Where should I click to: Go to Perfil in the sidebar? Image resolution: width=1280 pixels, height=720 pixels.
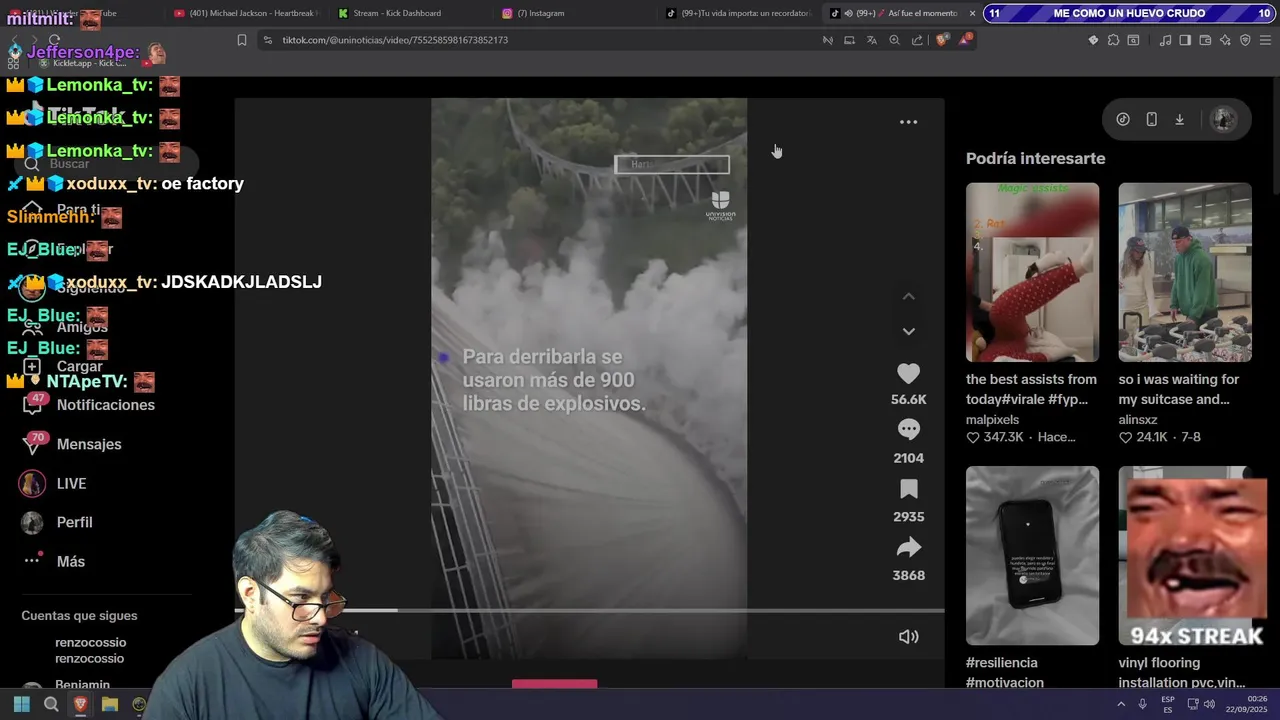pyautogui.click(x=74, y=522)
